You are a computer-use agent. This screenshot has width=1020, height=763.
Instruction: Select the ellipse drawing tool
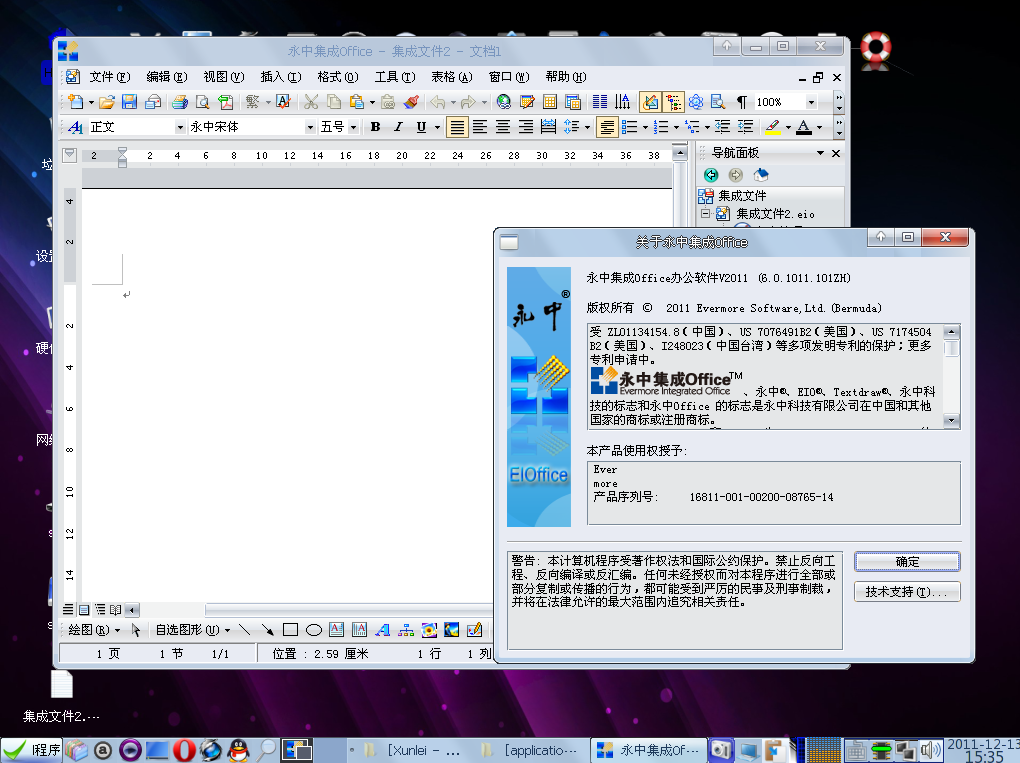(314, 630)
